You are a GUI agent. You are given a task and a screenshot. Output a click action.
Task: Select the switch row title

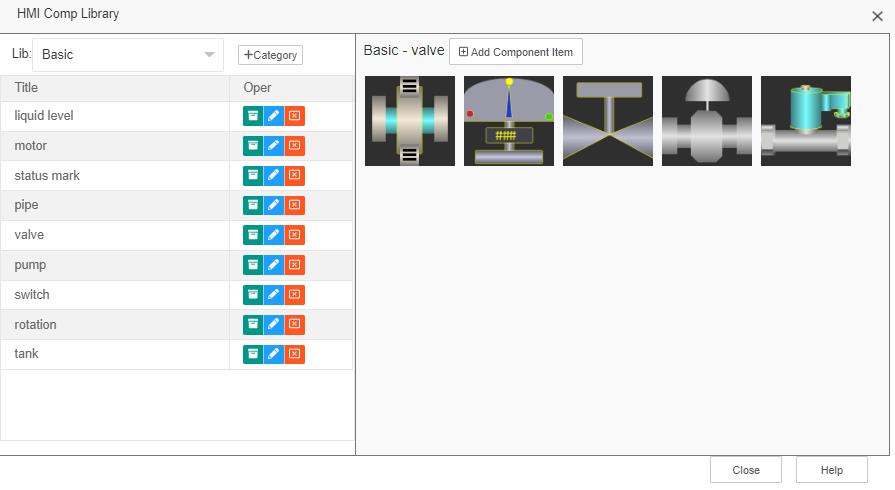click(32, 295)
